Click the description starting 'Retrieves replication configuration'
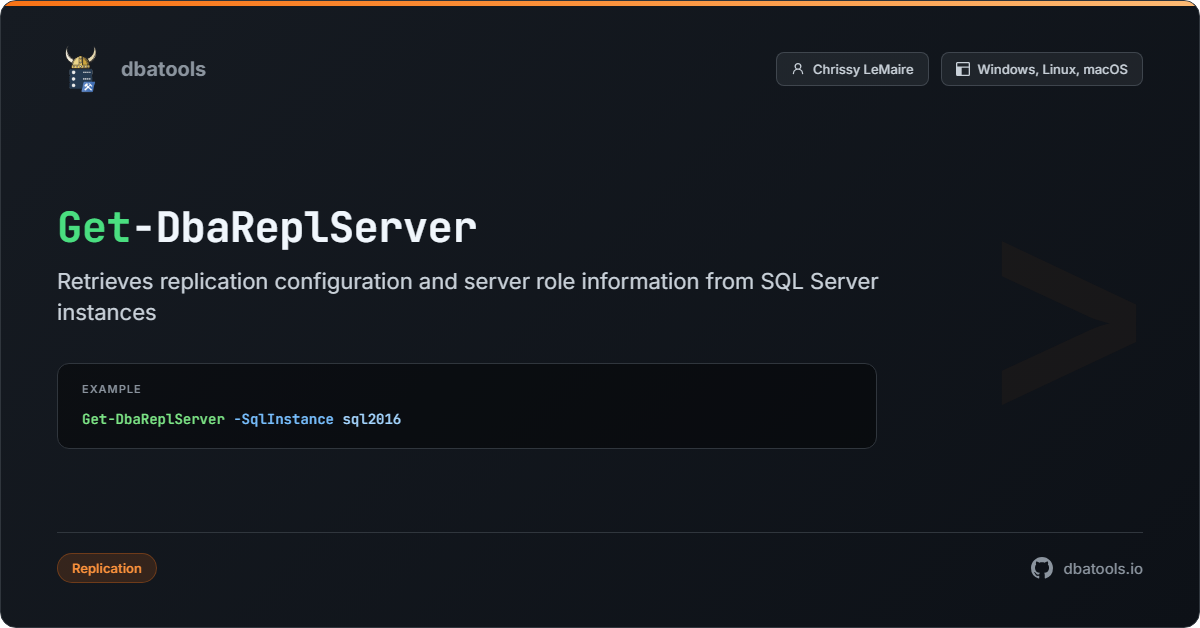The height and width of the screenshot is (628, 1200). [x=468, y=297]
